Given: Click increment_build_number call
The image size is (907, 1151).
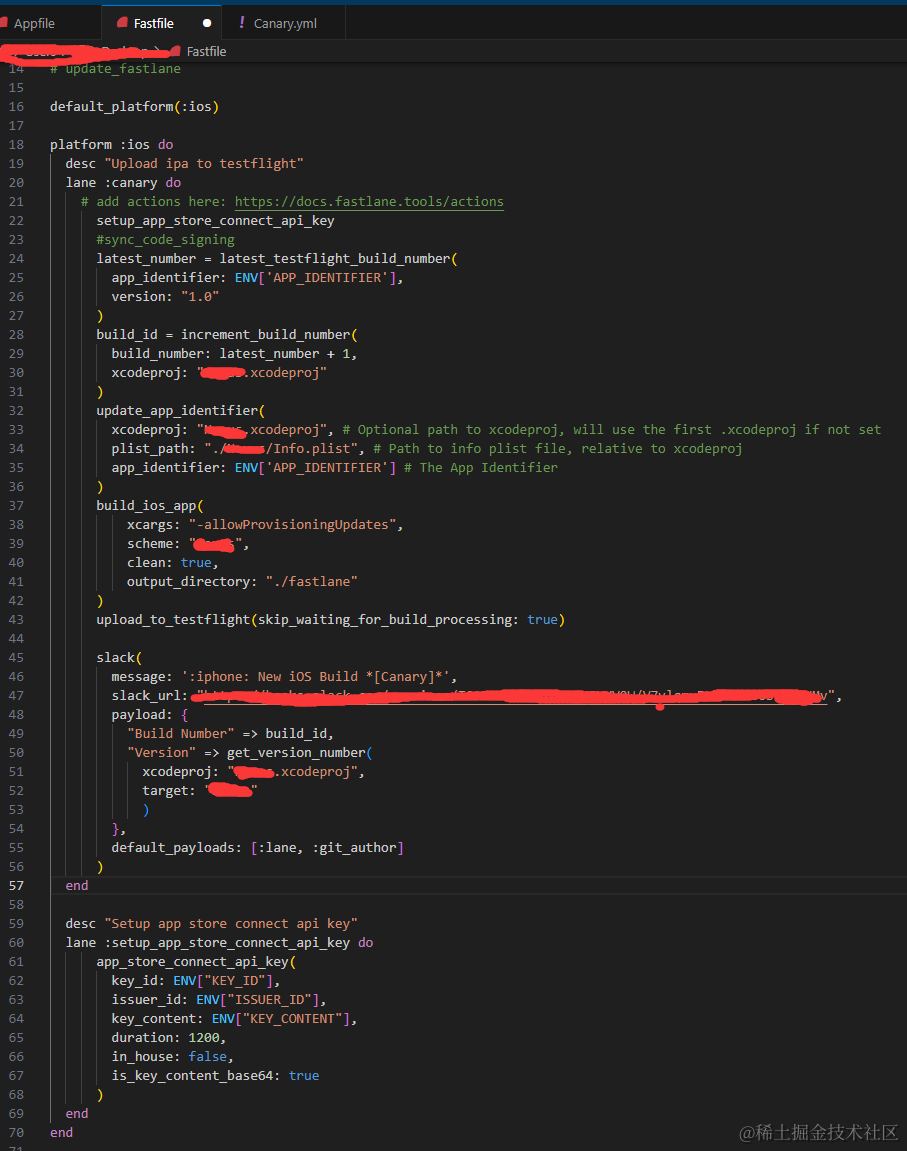Looking at the screenshot, I should (x=269, y=335).
